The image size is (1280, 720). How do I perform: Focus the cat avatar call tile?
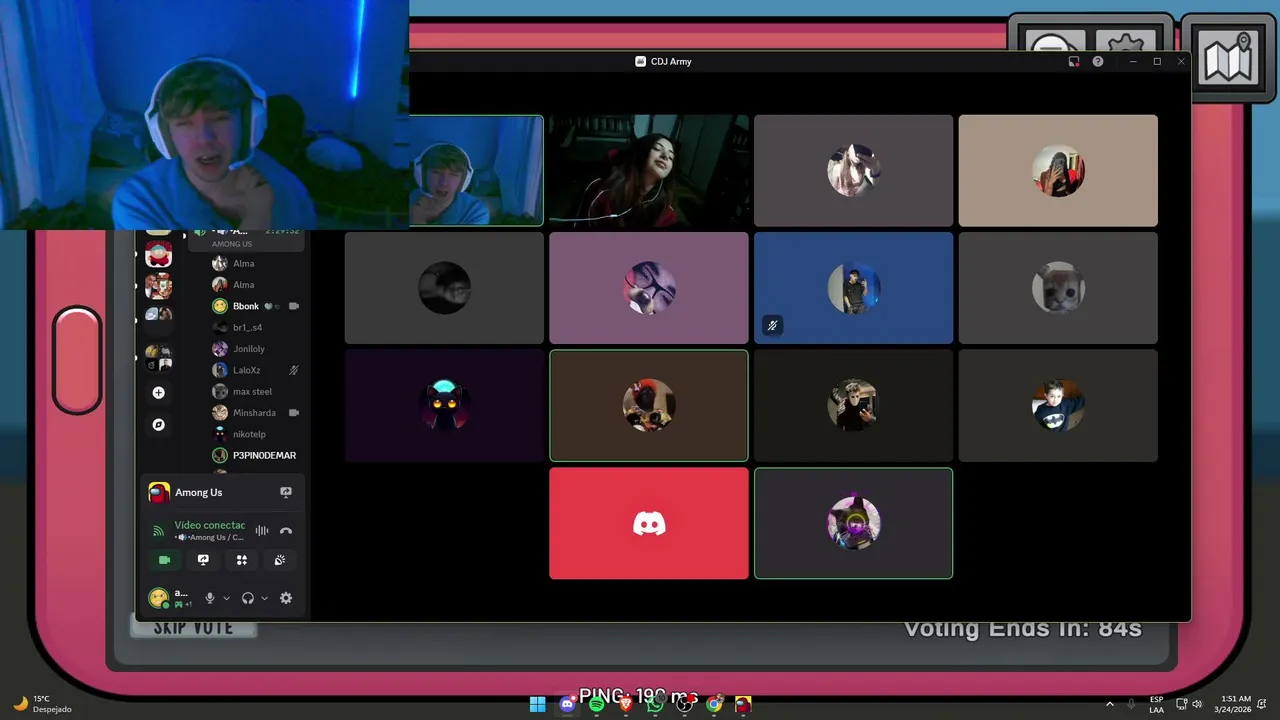1058,288
